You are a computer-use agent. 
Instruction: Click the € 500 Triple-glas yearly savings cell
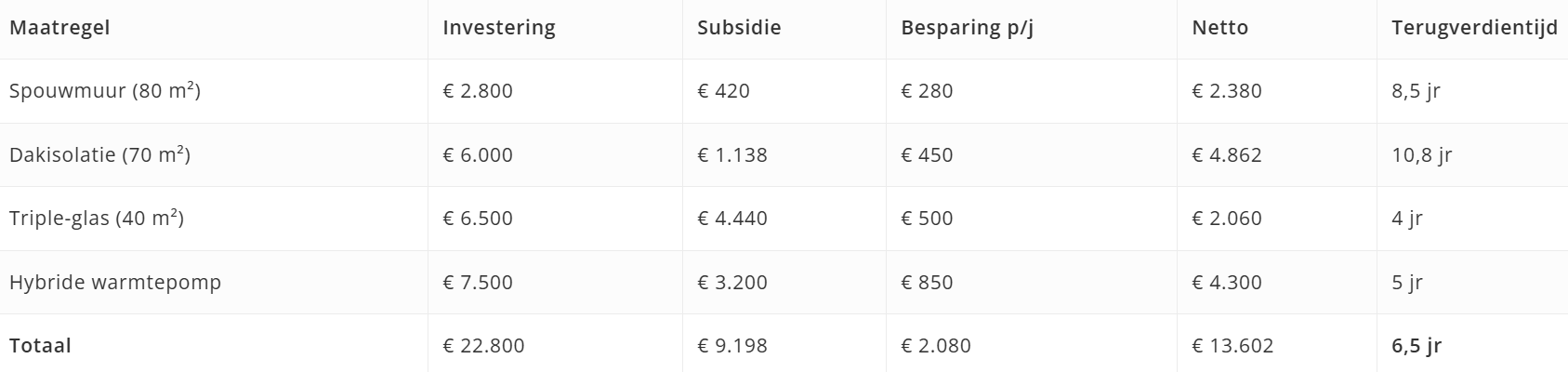[927, 219]
